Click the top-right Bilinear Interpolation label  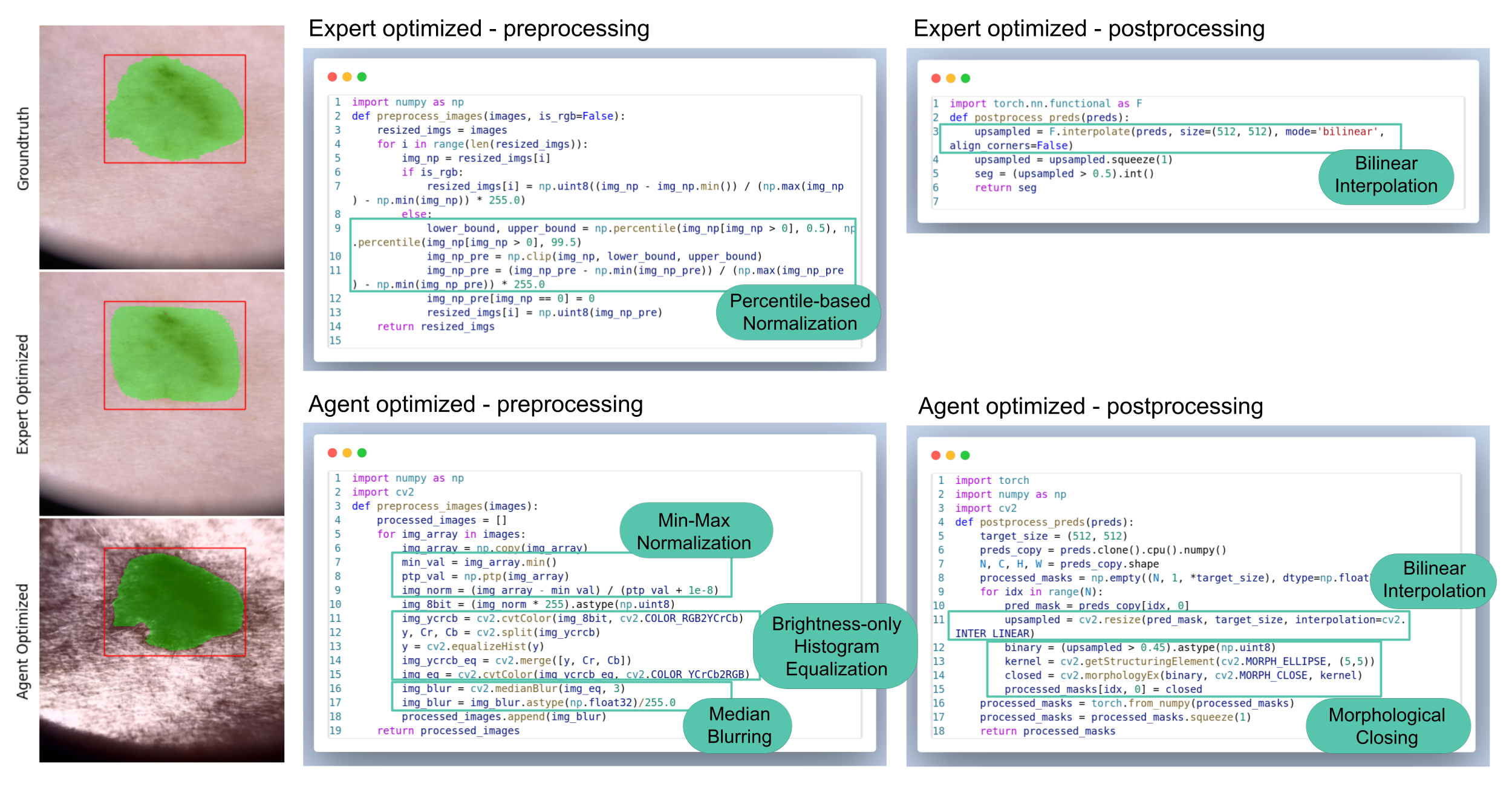1386,175
